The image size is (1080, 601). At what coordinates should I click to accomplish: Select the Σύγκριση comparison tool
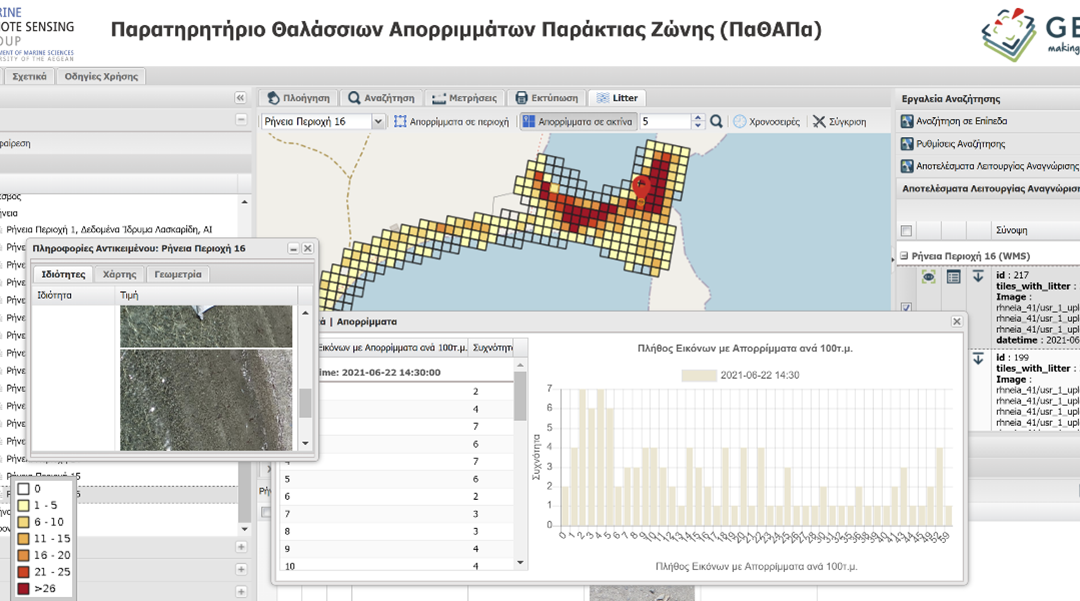tap(839, 121)
